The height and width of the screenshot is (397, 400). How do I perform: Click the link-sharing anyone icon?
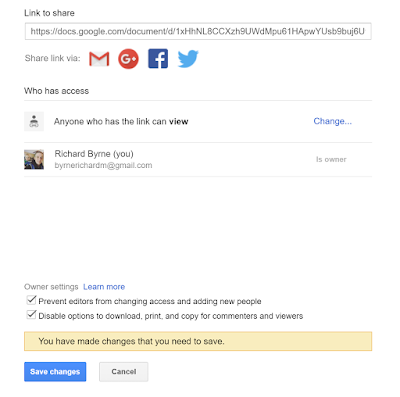pos(34,121)
